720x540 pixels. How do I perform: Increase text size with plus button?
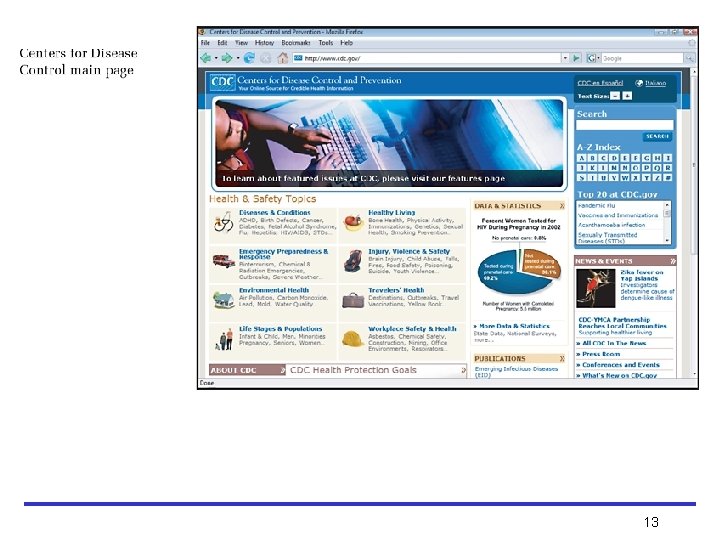click(628, 96)
